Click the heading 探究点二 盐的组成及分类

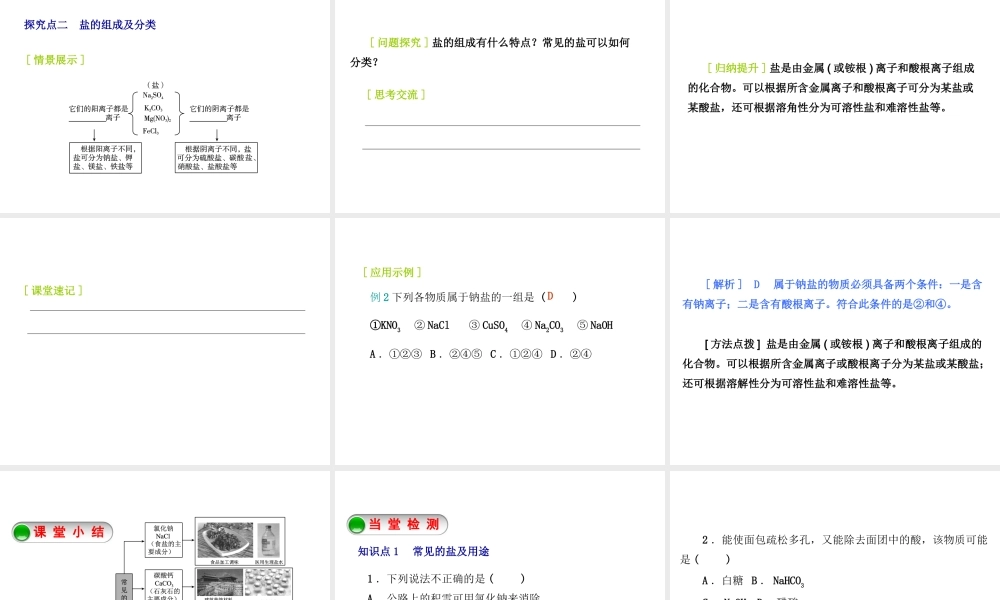tap(90, 25)
